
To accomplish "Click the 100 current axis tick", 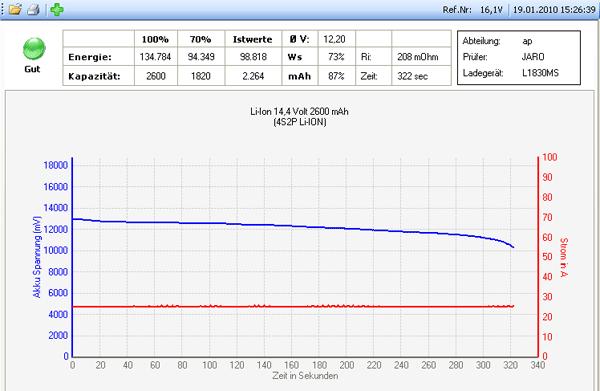I will click(x=550, y=157).
